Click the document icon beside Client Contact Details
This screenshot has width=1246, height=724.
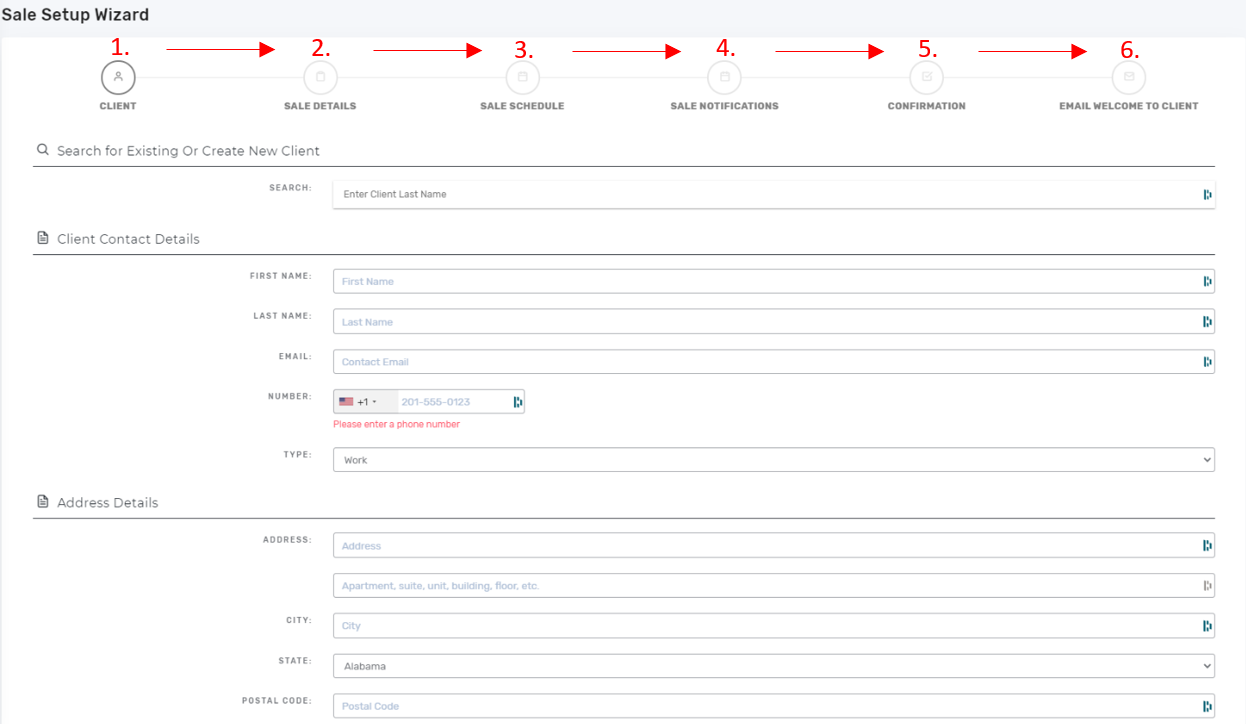click(x=42, y=238)
